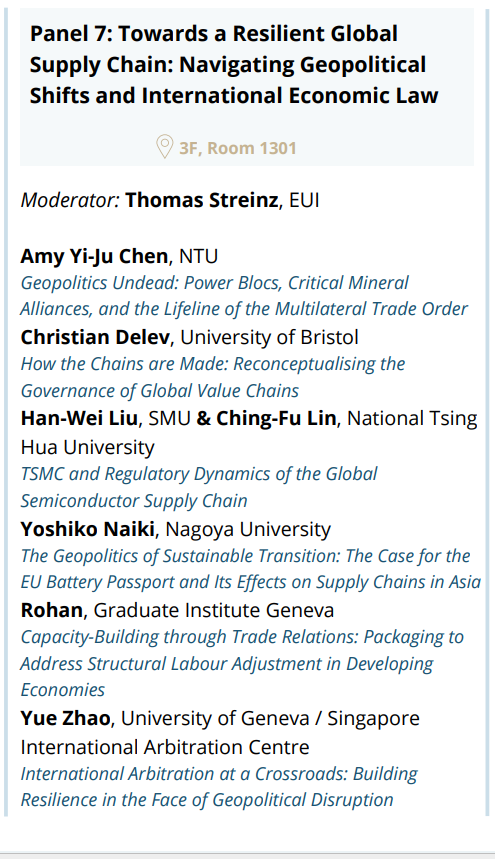Open TSMC and Regulatory Dynamics paper link
495x859 pixels.
pyautogui.click(x=199, y=487)
